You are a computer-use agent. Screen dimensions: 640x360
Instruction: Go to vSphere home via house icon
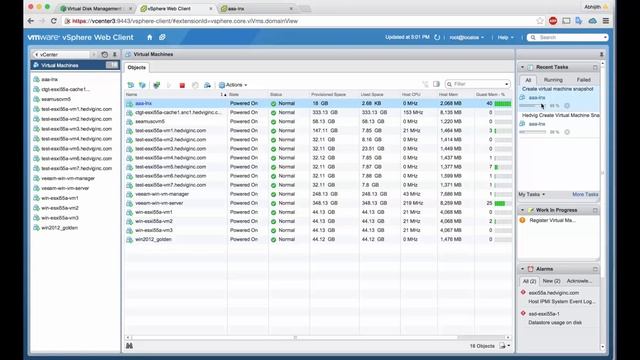[149, 37]
